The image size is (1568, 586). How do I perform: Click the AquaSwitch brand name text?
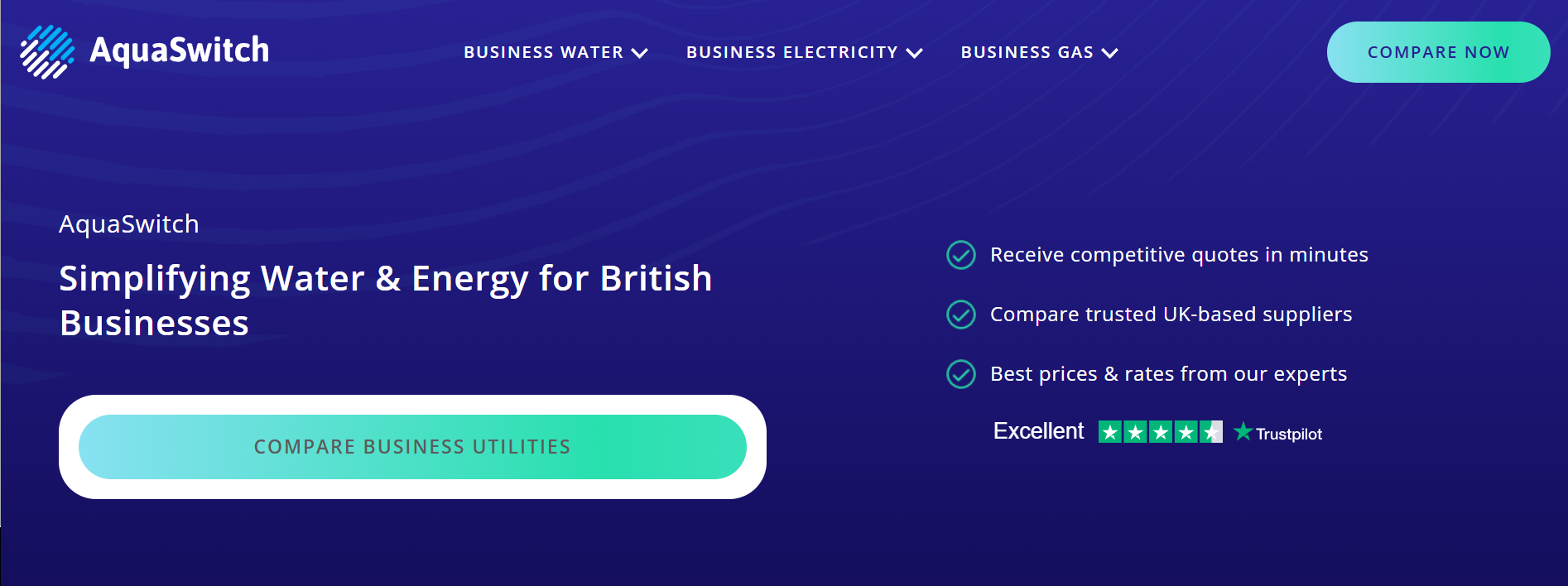click(x=179, y=50)
